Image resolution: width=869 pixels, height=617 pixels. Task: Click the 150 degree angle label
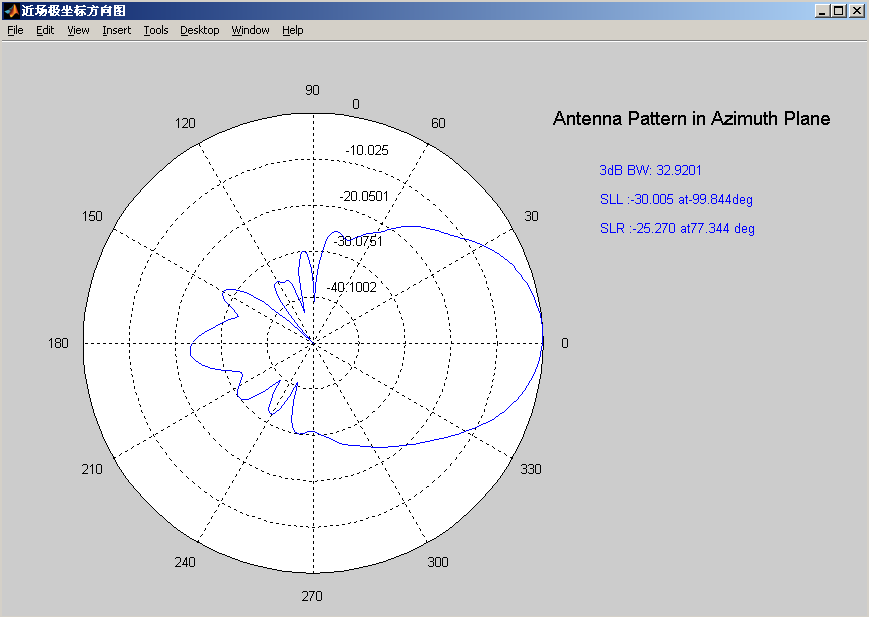92,216
